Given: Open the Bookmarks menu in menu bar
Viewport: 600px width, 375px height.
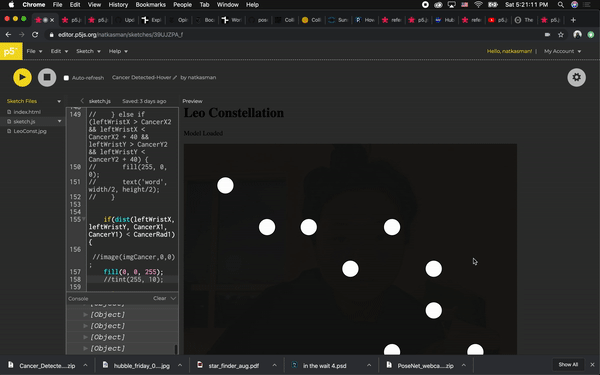Looking at the screenshot, I should [x=150, y=5].
